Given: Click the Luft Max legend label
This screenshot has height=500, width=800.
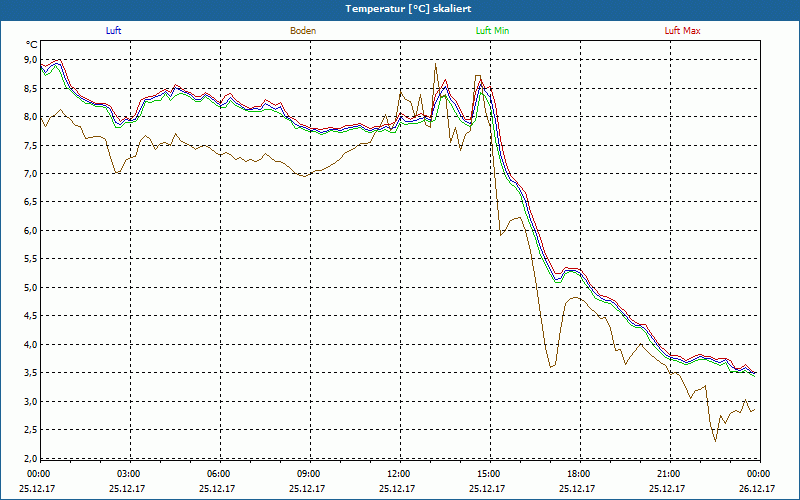Looking at the screenshot, I should coord(682,31).
